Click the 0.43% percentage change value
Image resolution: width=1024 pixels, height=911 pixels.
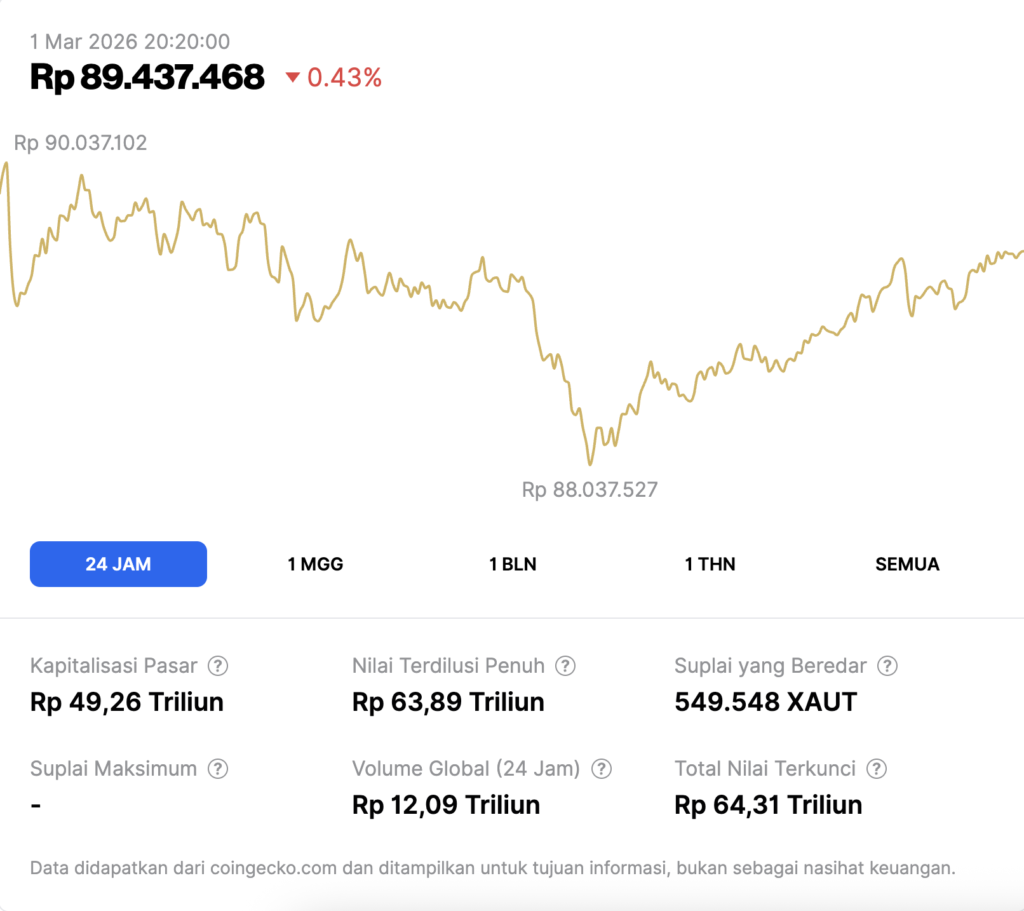click(x=344, y=78)
